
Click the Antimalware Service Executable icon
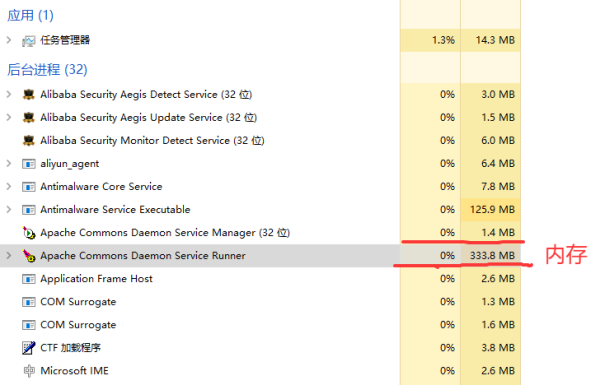tap(29, 210)
